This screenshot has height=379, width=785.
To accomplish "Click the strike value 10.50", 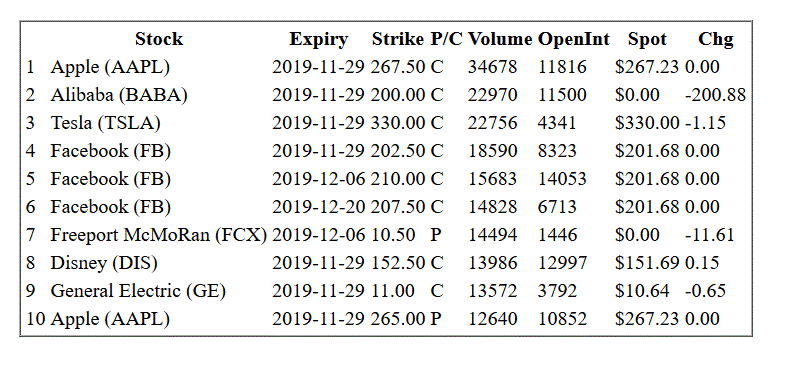I will pyautogui.click(x=393, y=235).
